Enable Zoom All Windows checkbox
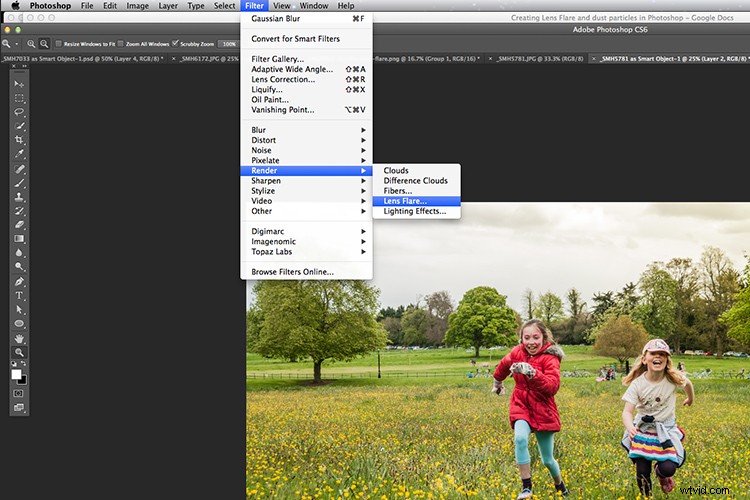Viewport: 750px width, 500px height. tap(121, 44)
